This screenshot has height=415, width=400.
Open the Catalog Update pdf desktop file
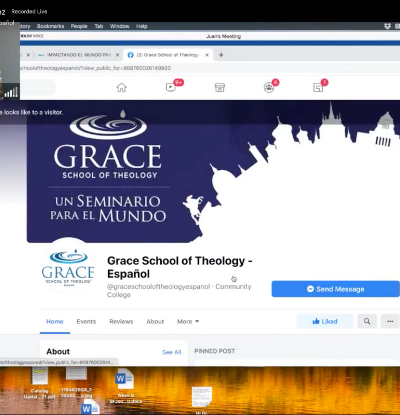point(40,383)
